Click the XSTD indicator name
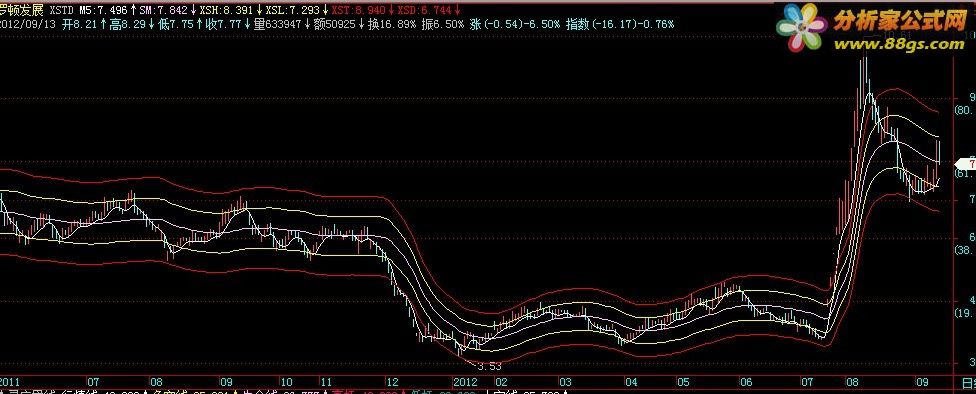The width and height of the screenshot is (976, 394). coord(62,10)
